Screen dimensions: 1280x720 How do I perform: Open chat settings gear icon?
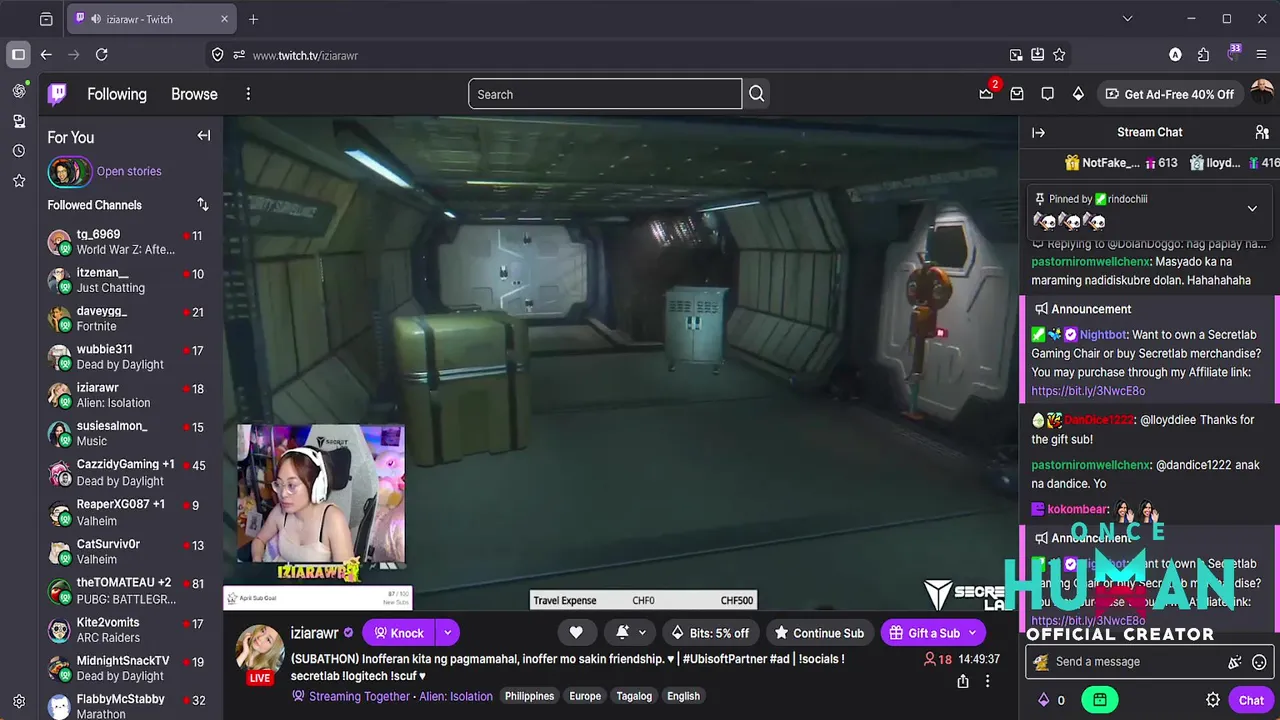click(x=1213, y=700)
